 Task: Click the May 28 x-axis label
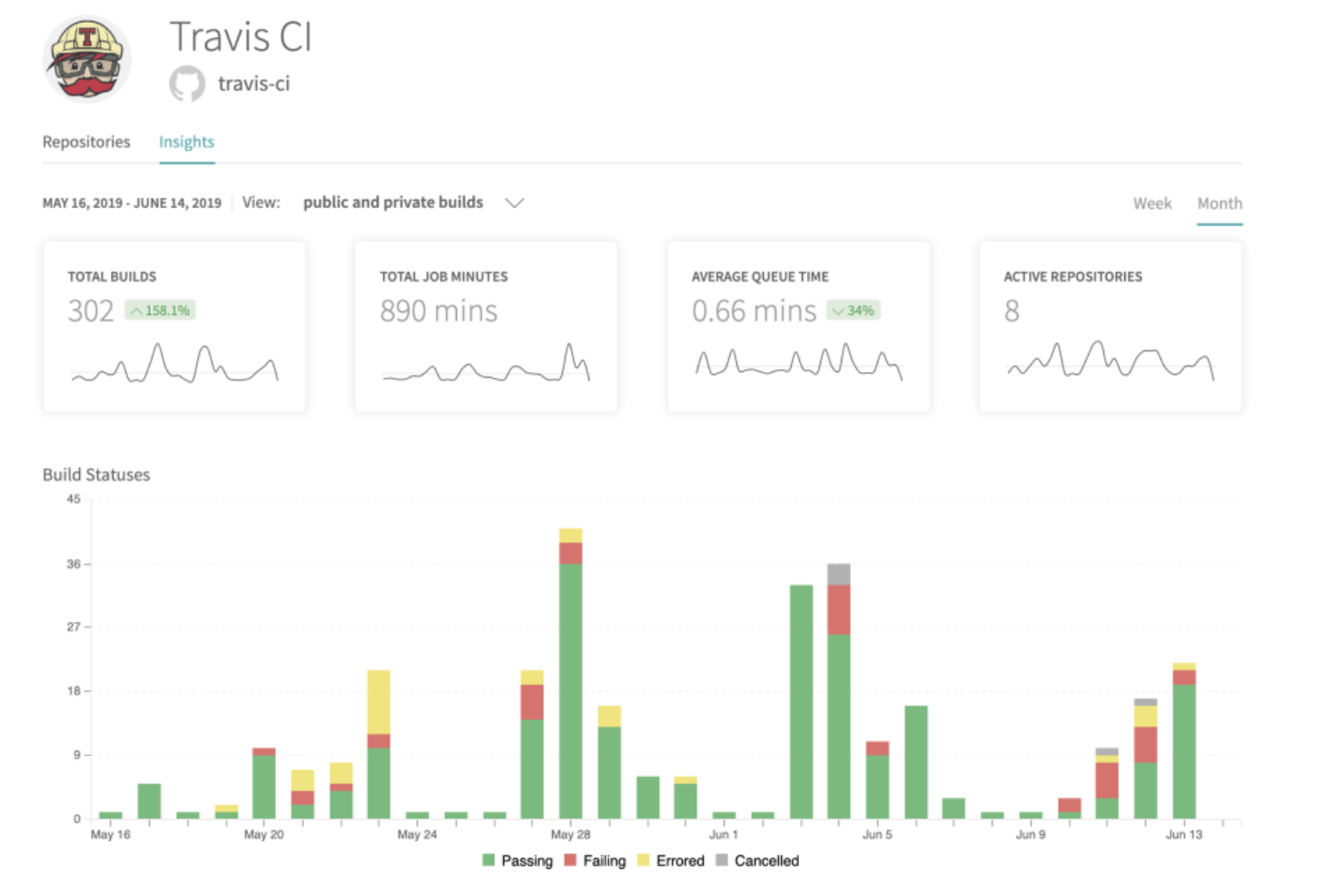pyautogui.click(x=570, y=834)
